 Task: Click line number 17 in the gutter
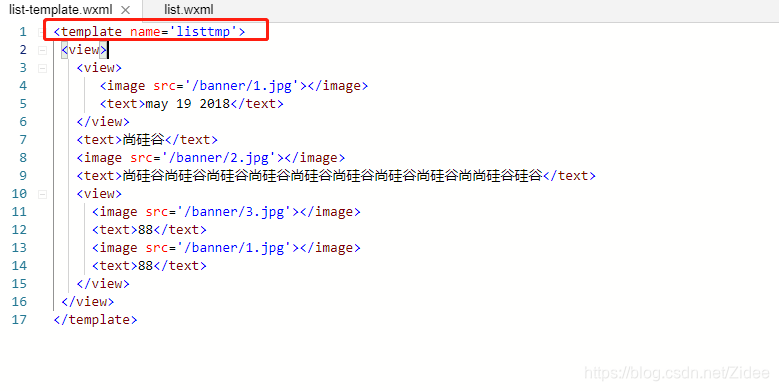pyautogui.click(x=19, y=319)
